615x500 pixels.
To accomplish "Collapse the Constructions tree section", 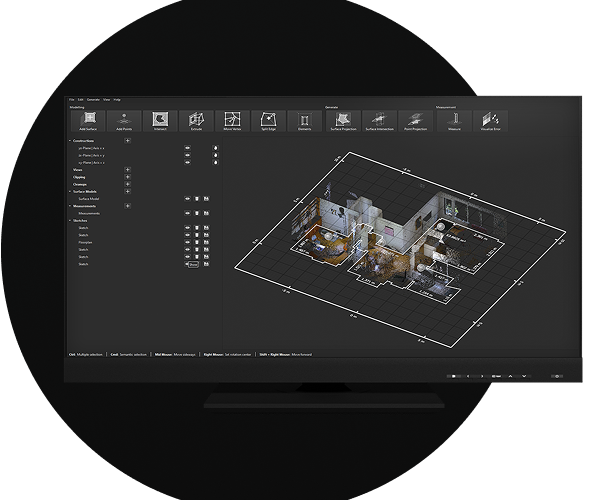I will 69,141.
